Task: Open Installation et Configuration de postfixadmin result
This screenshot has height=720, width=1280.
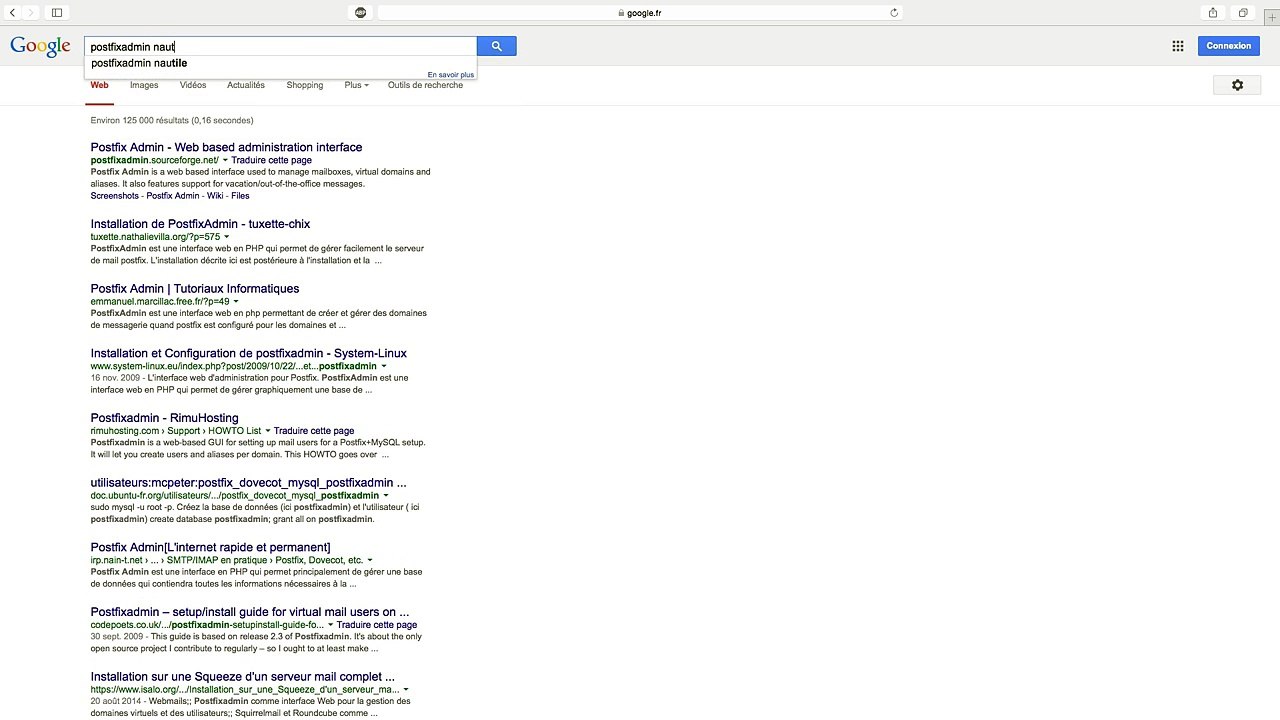Action: click(x=248, y=353)
